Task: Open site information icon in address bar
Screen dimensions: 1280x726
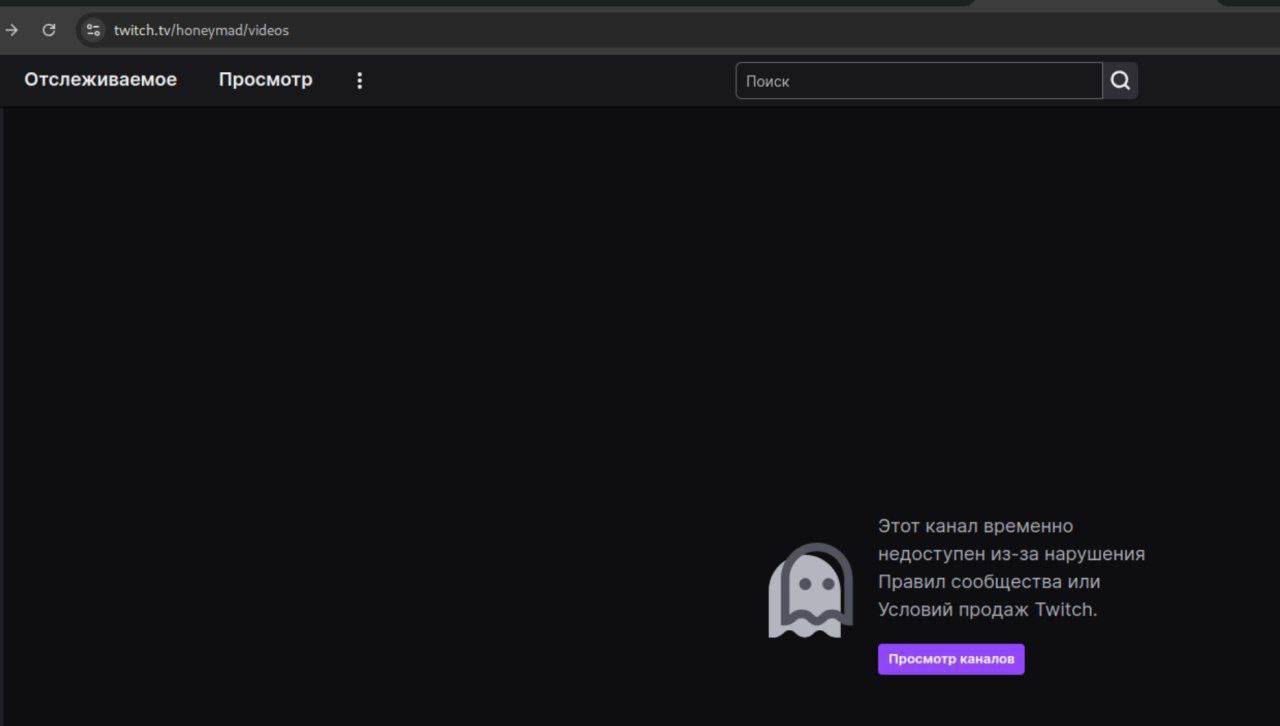Action: coord(93,30)
